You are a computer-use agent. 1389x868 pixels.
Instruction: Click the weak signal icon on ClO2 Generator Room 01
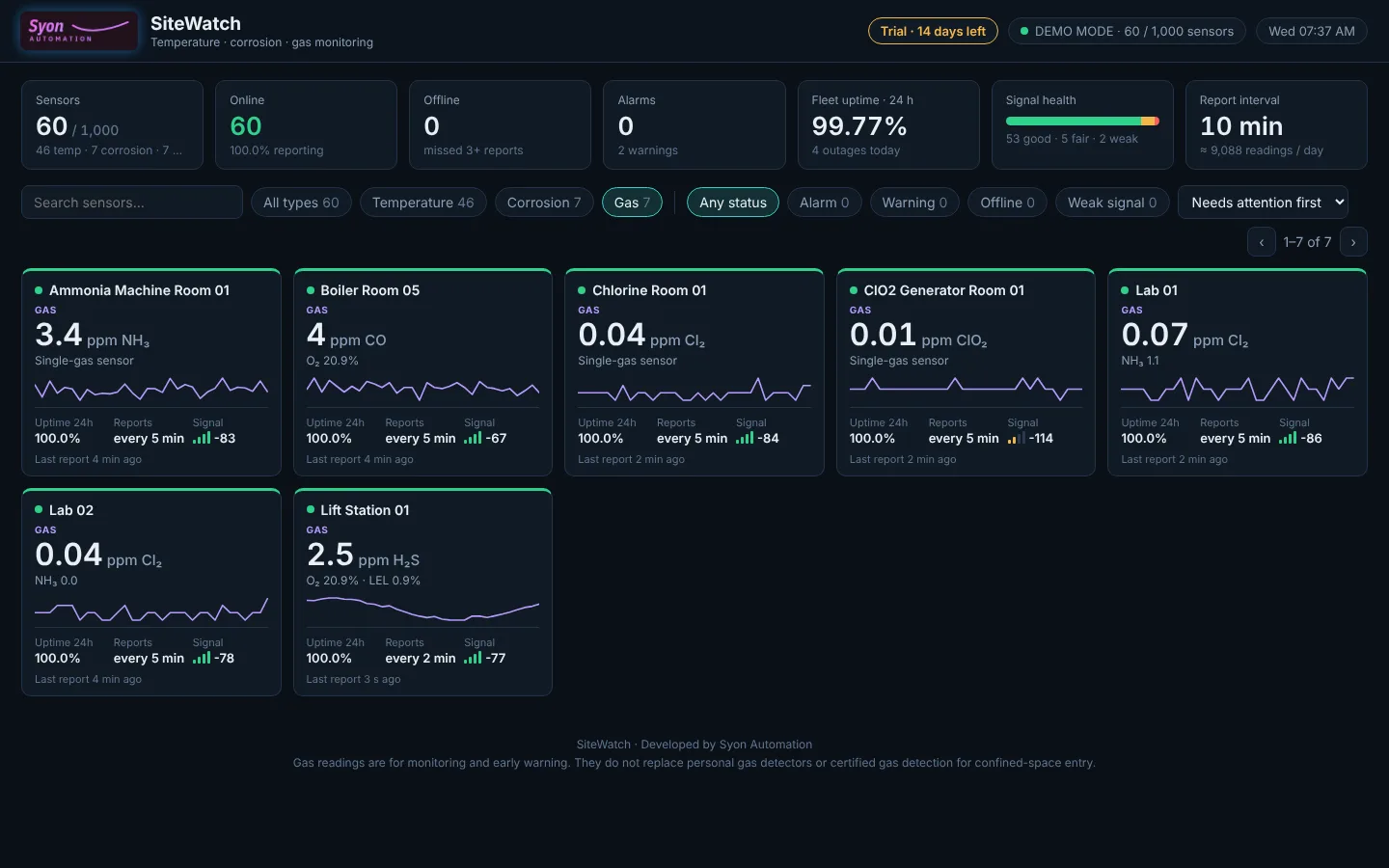coord(1016,438)
